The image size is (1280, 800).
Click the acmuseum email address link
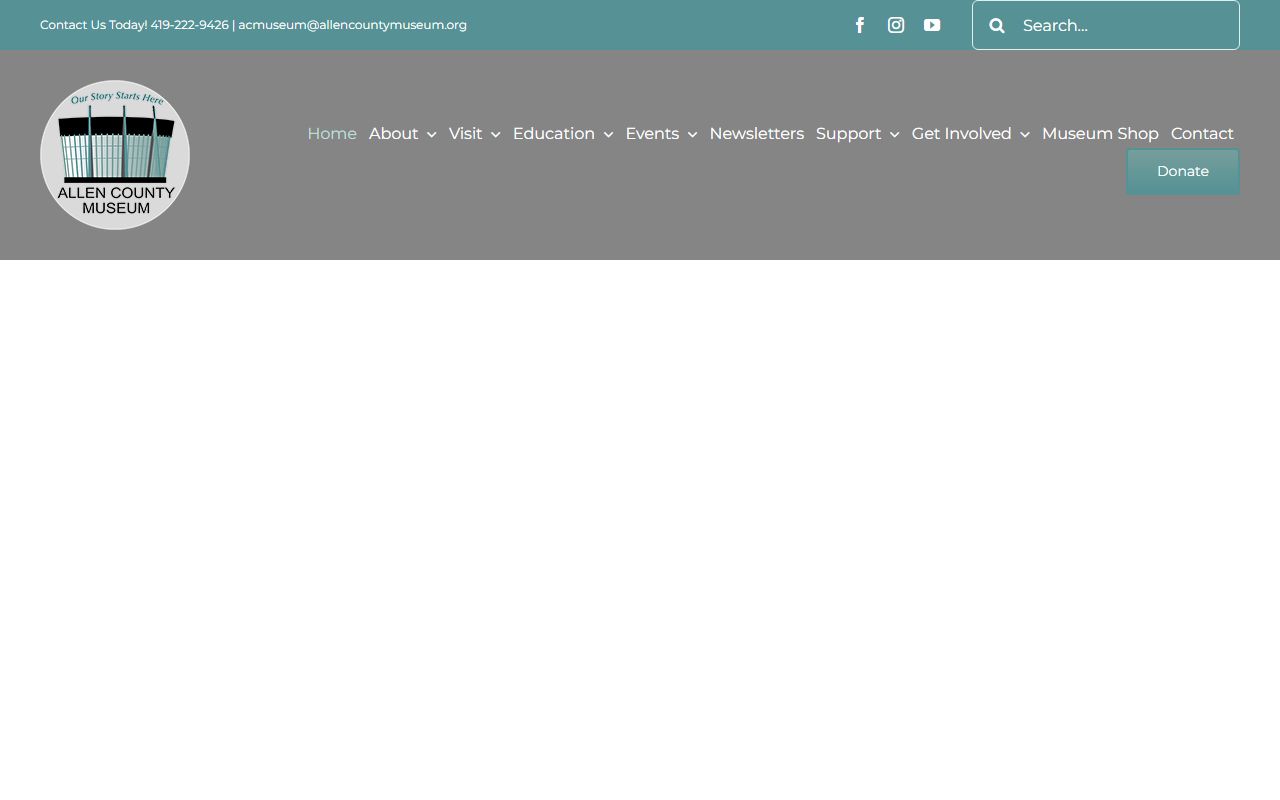(352, 25)
